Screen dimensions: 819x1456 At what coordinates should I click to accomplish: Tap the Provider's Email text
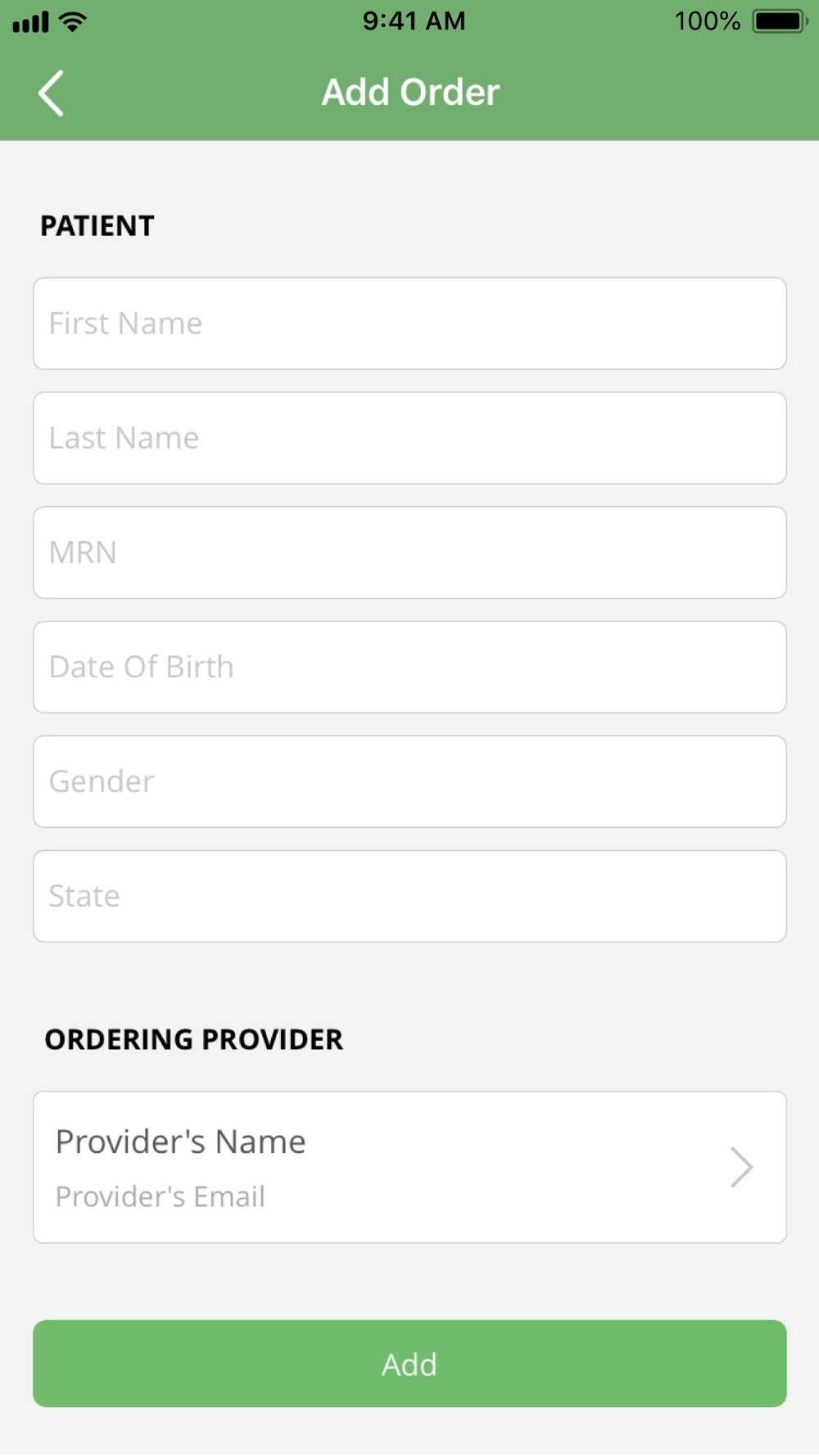pyautogui.click(x=161, y=1196)
